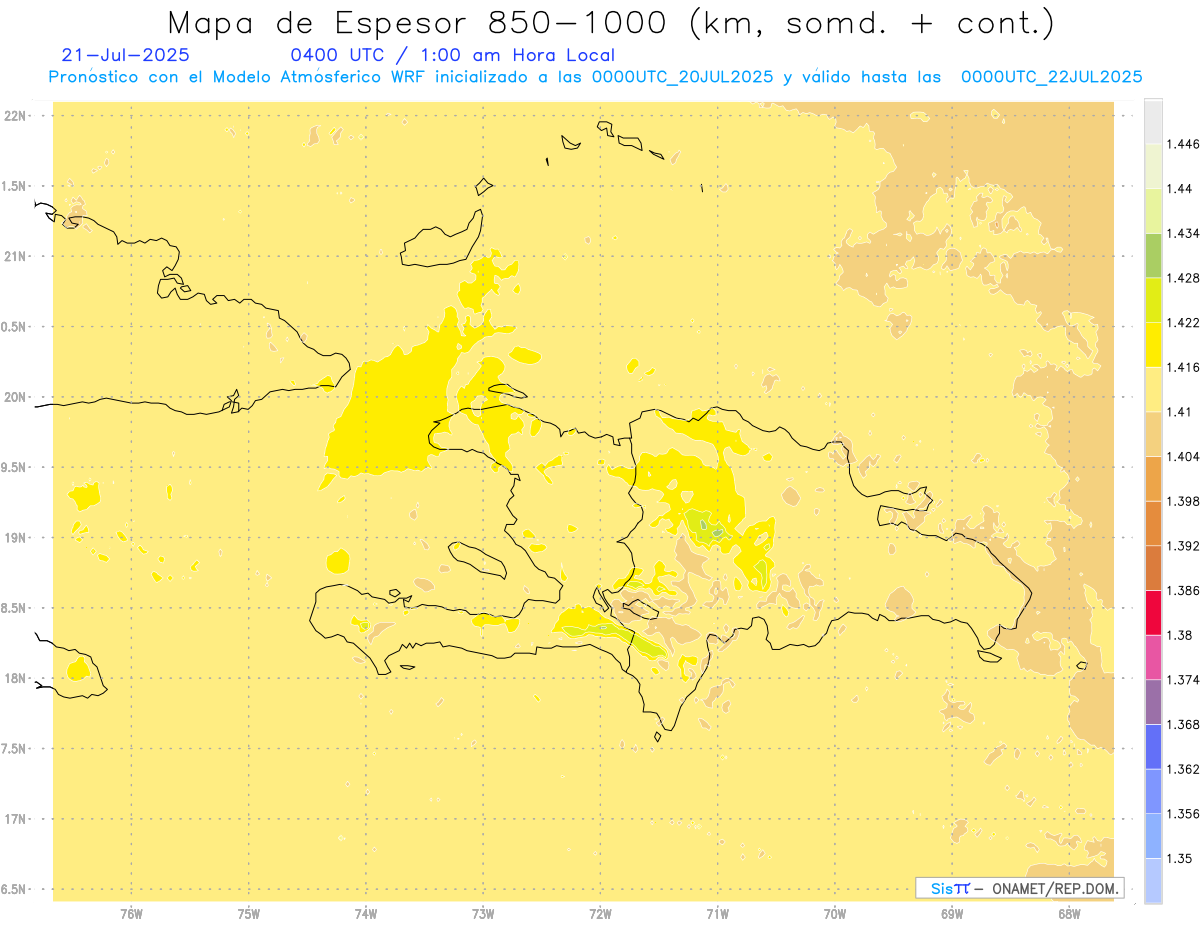The height and width of the screenshot is (927, 1200).
Task: Click the '21N' latitude label
Action: 15,257
